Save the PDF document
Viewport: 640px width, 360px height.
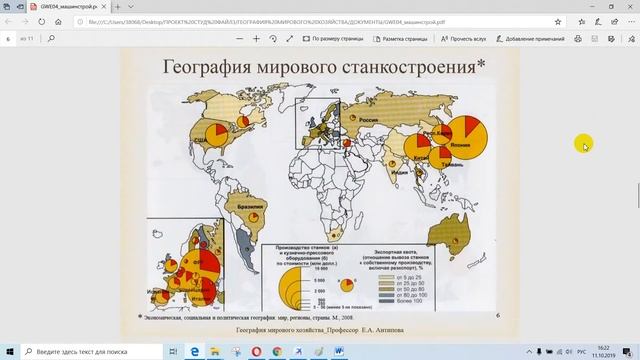[595, 39]
